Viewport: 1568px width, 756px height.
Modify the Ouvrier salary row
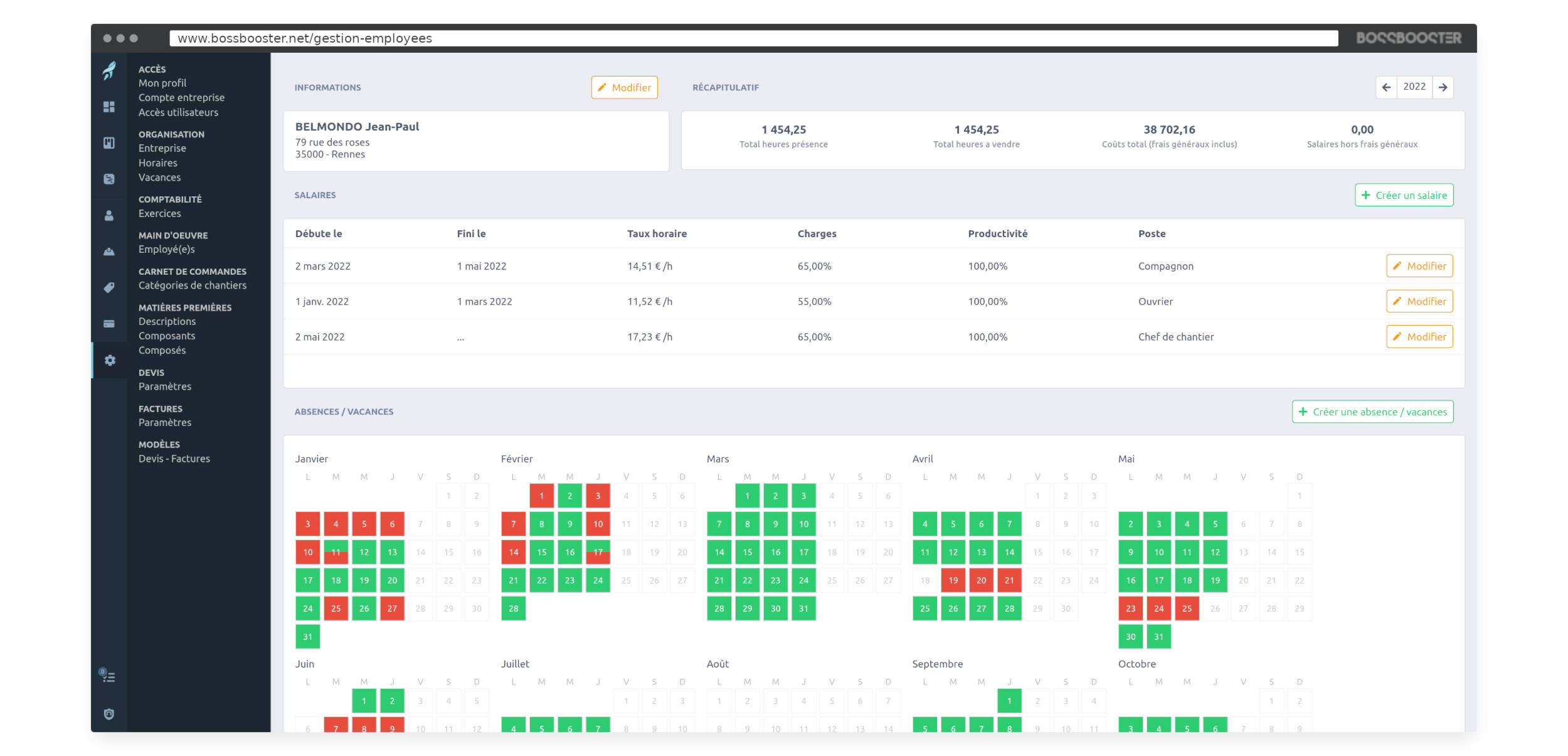pos(1420,302)
